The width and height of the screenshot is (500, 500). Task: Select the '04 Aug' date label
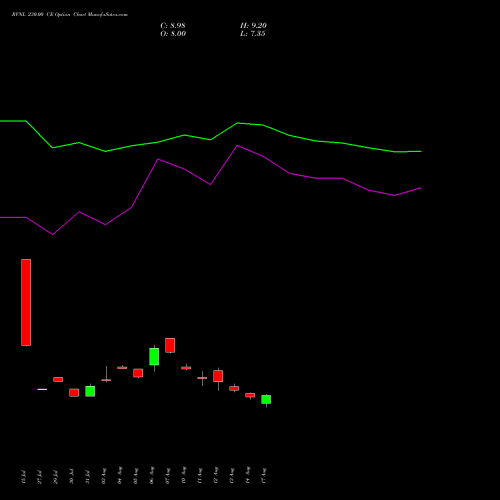pyautogui.click(x=119, y=476)
